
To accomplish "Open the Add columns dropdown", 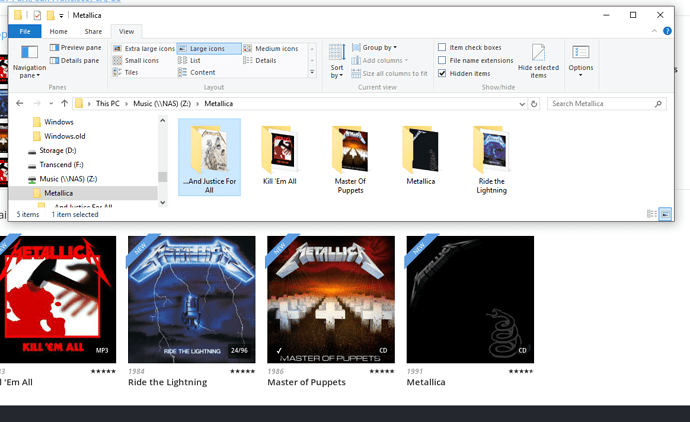I will pyautogui.click(x=380, y=60).
